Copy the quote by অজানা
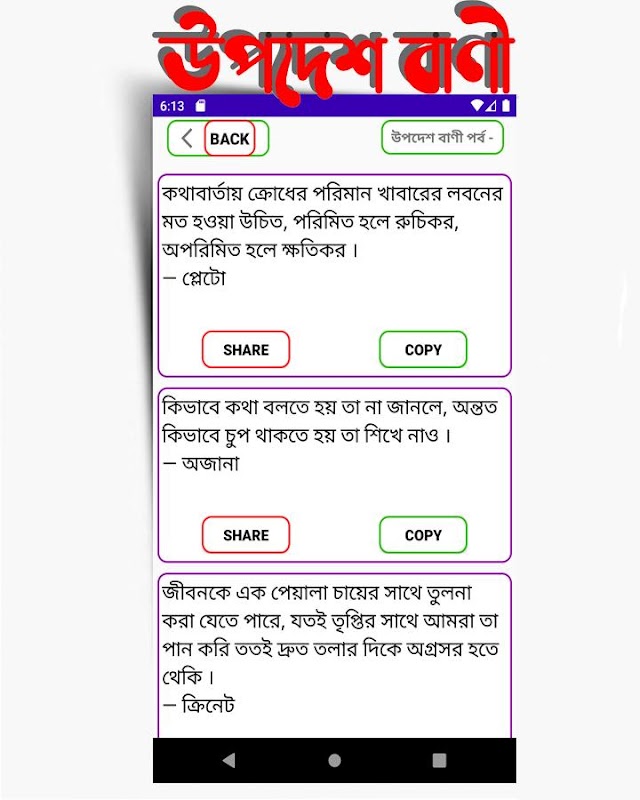Screen dimensions: 640x800 (x=423, y=535)
